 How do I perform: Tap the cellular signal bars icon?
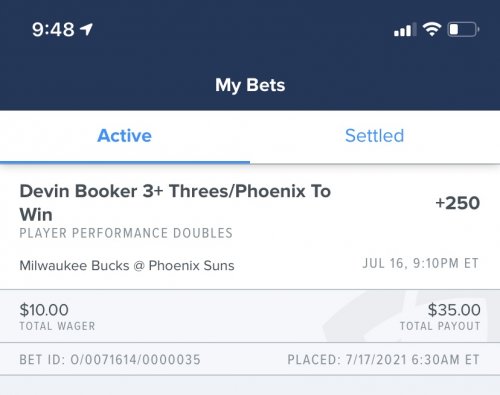coord(405,29)
